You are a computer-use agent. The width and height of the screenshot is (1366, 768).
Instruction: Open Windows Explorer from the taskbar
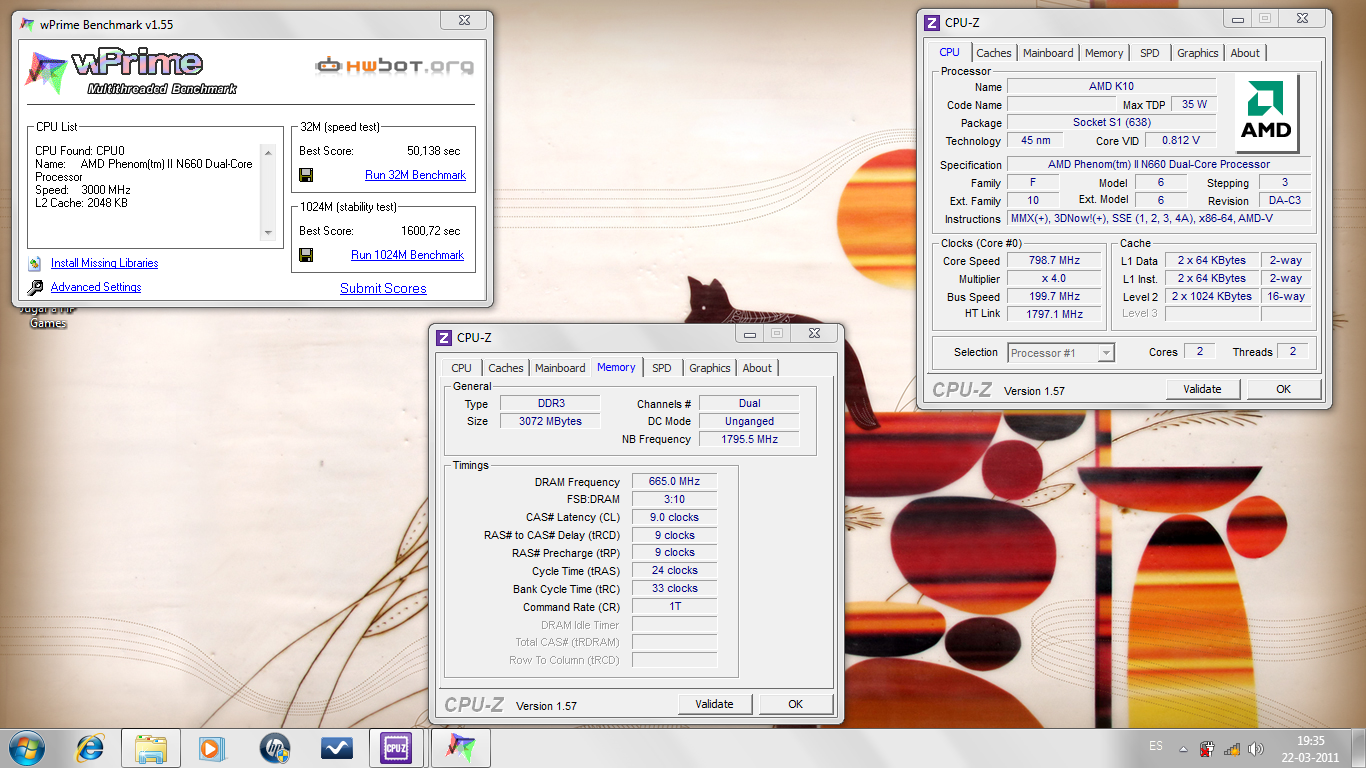(x=151, y=748)
